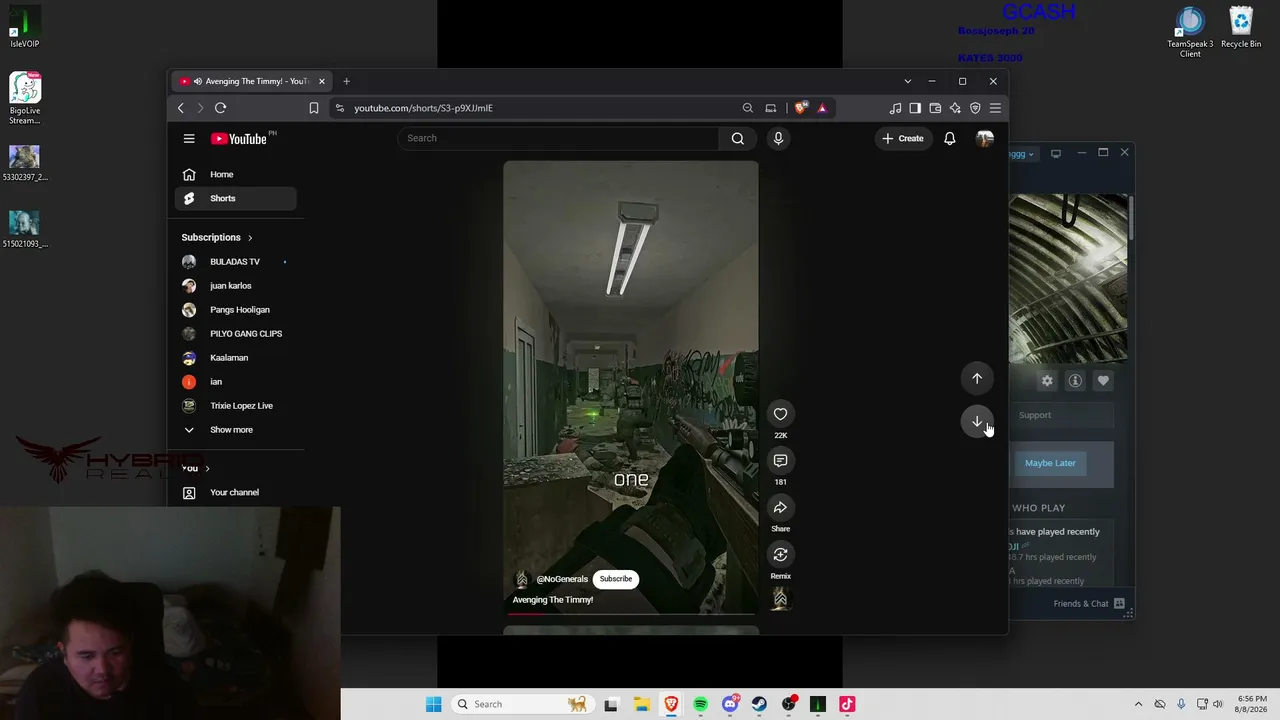Open the media playlist music note icon
Screen dimensions: 1280x720
tap(895, 108)
